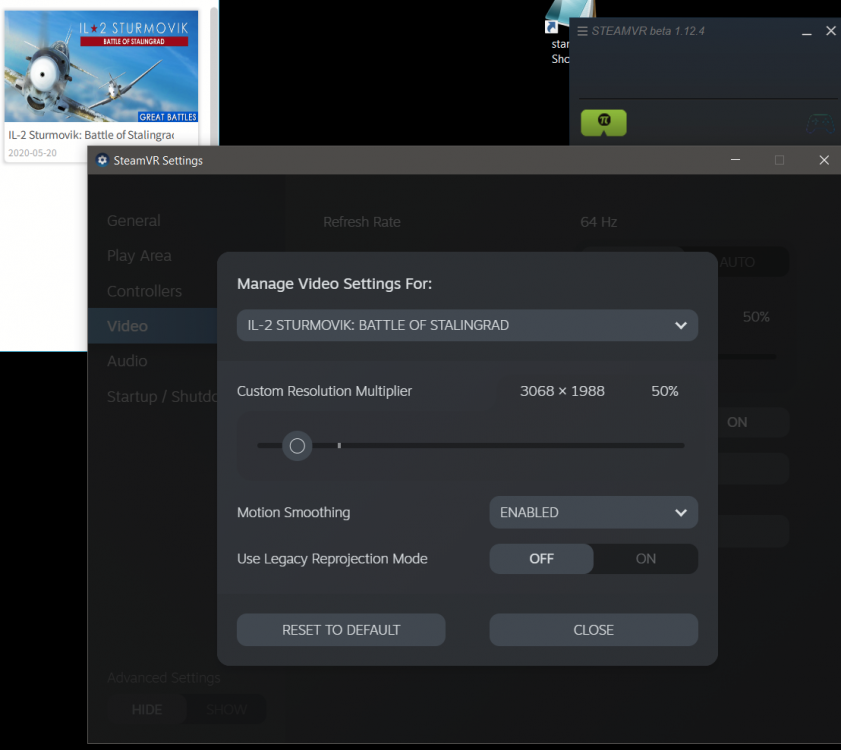Click the IL-2 Sturmovik game cover thumbnail

pos(101,67)
